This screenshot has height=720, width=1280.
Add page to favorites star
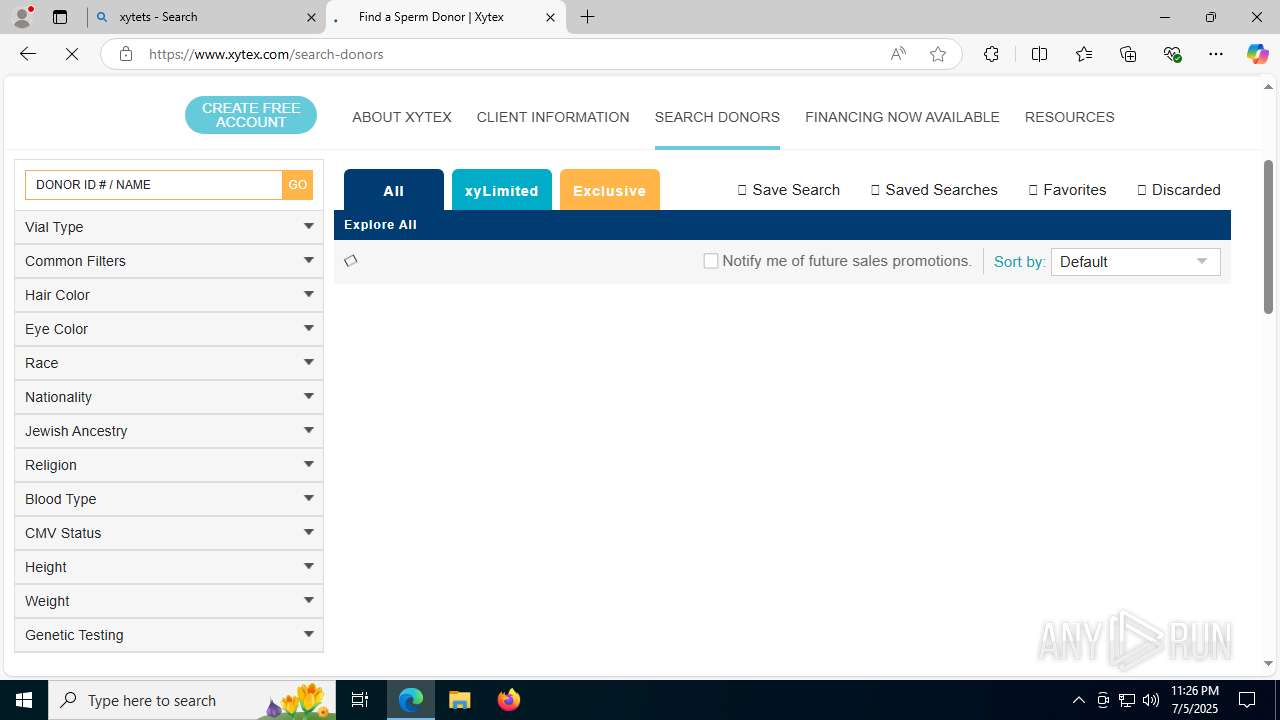[x=938, y=54]
